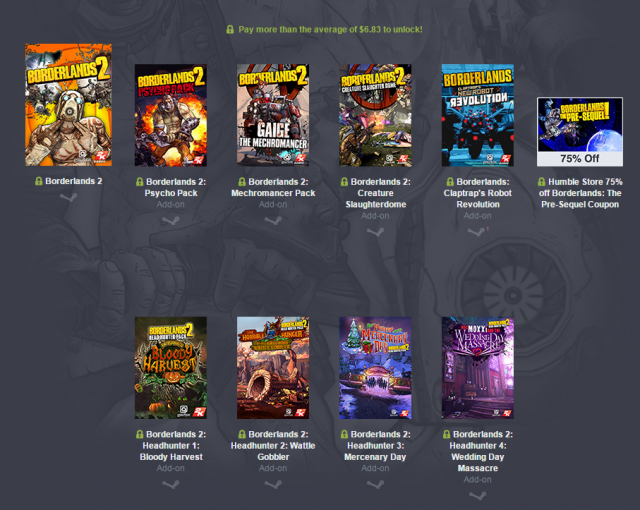Open the Bloody Harvest cover art
Viewport: 640px width, 510px height.
click(171, 368)
